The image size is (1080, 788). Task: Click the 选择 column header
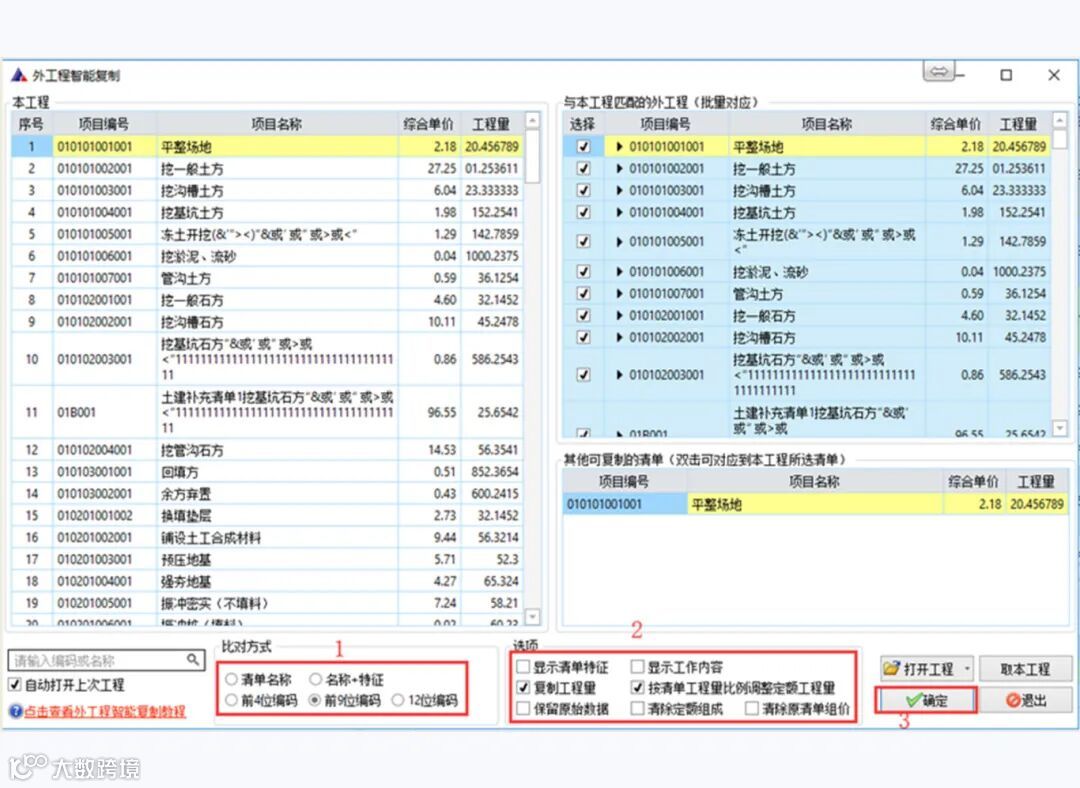pos(583,124)
